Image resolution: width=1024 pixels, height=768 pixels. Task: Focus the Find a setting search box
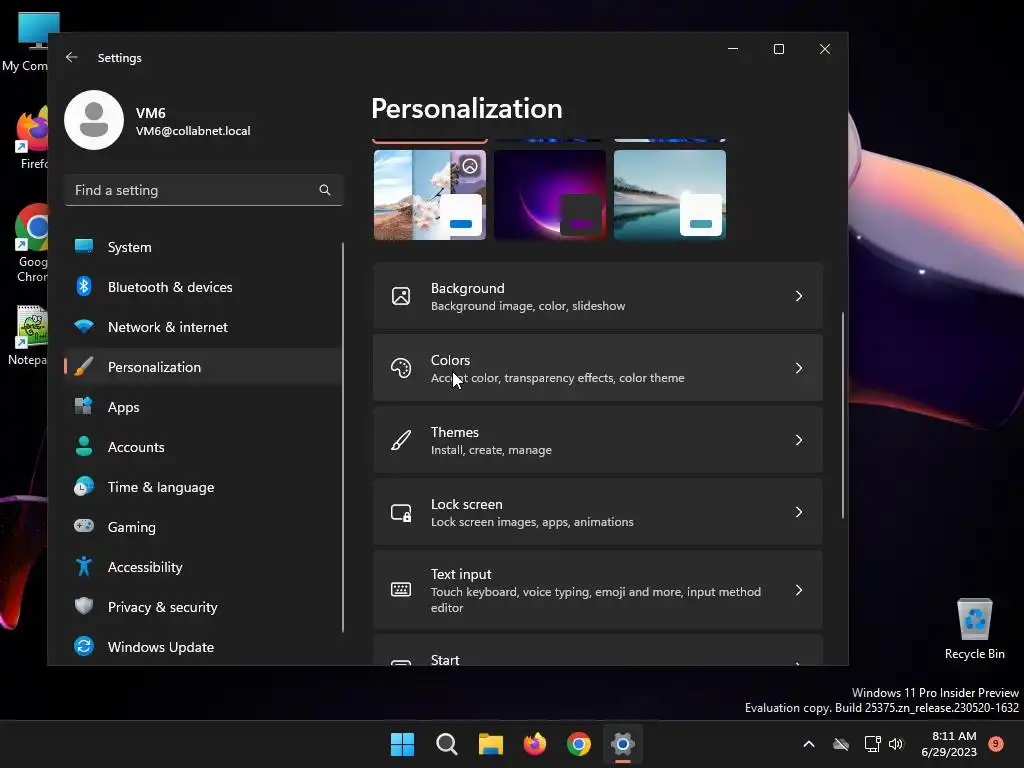(x=204, y=190)
